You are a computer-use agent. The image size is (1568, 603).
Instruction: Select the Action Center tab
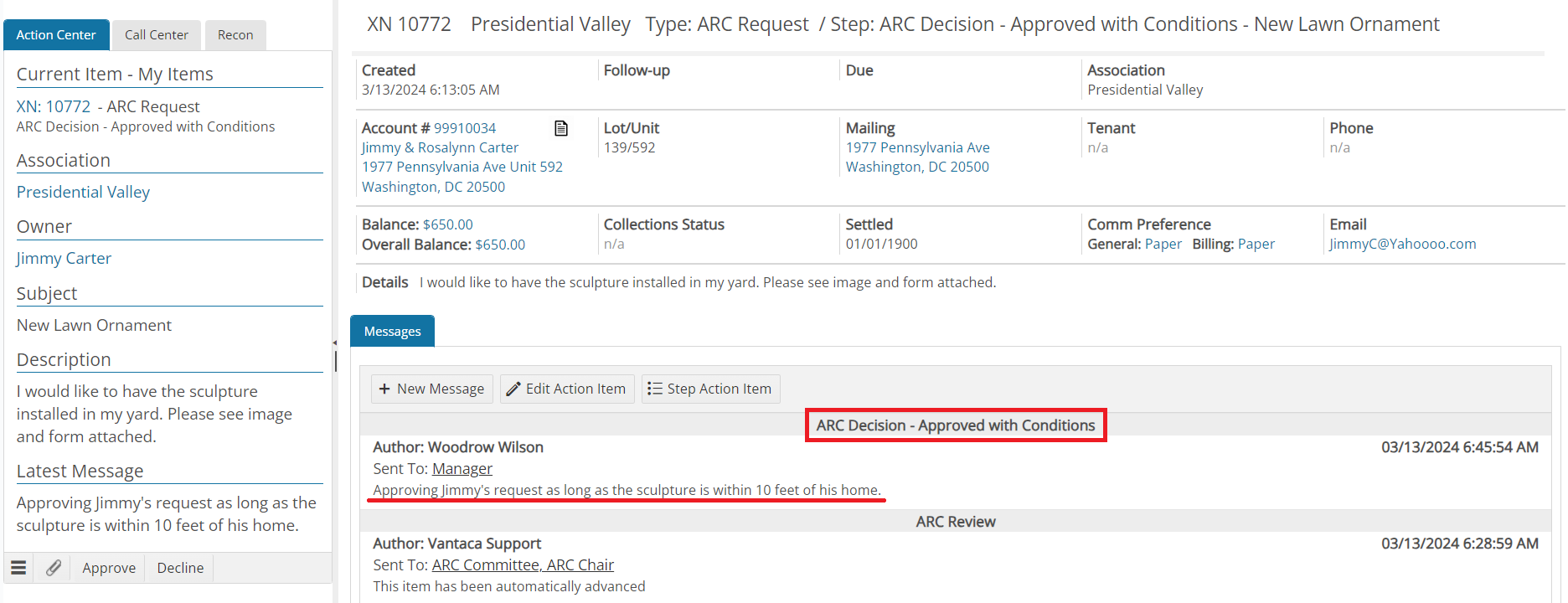[x=56, y=35]
